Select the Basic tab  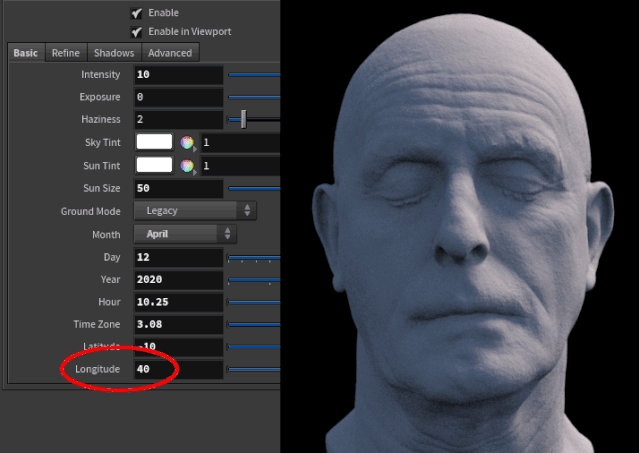pos(26,53)
